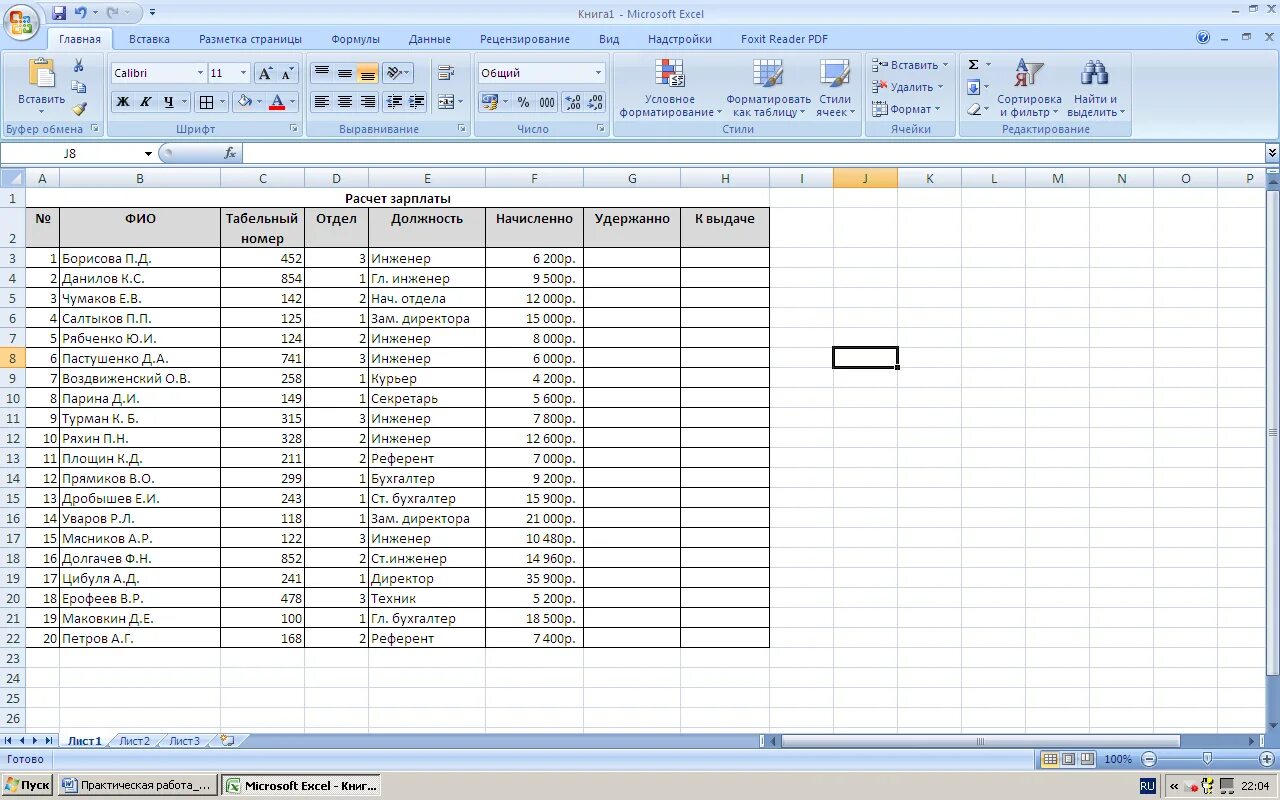Click Формат in Ячейки group
1280x800 pixels.
(x=906, y=109)
